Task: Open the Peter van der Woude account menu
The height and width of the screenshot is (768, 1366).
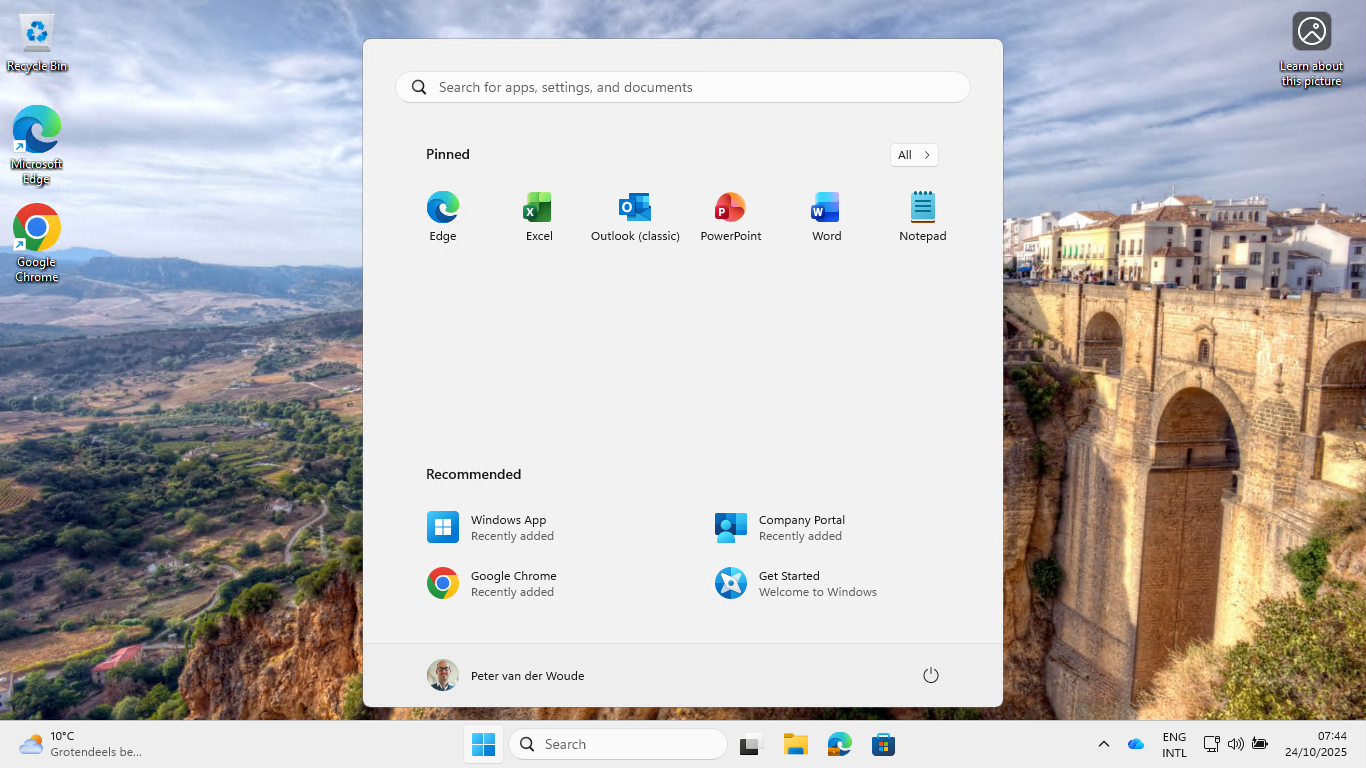Action: [x=506, y=675]
